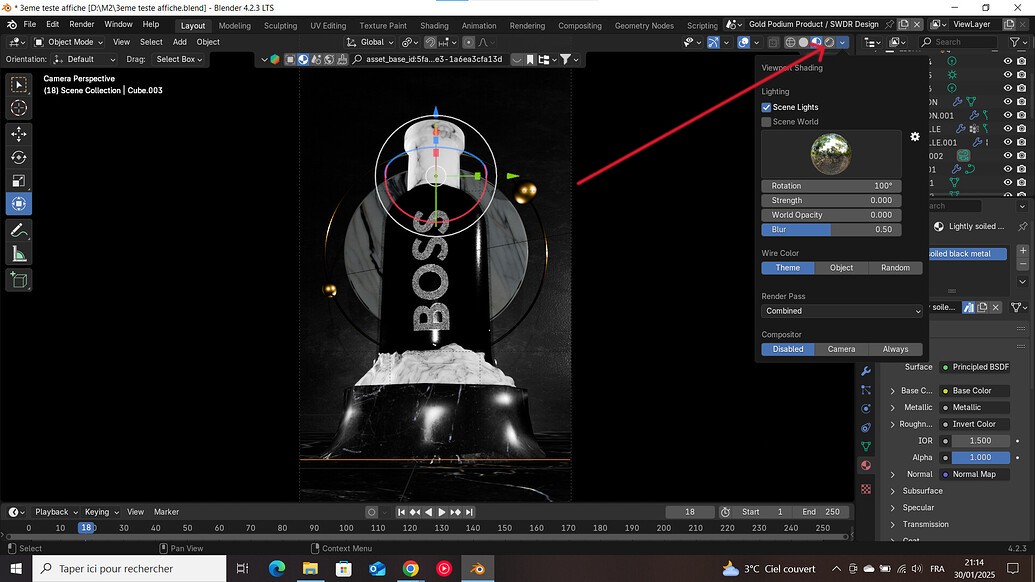Open the Object Mode dropdown
The height and width of the screenshot is (582, 1035).
(x=69, y=42)
